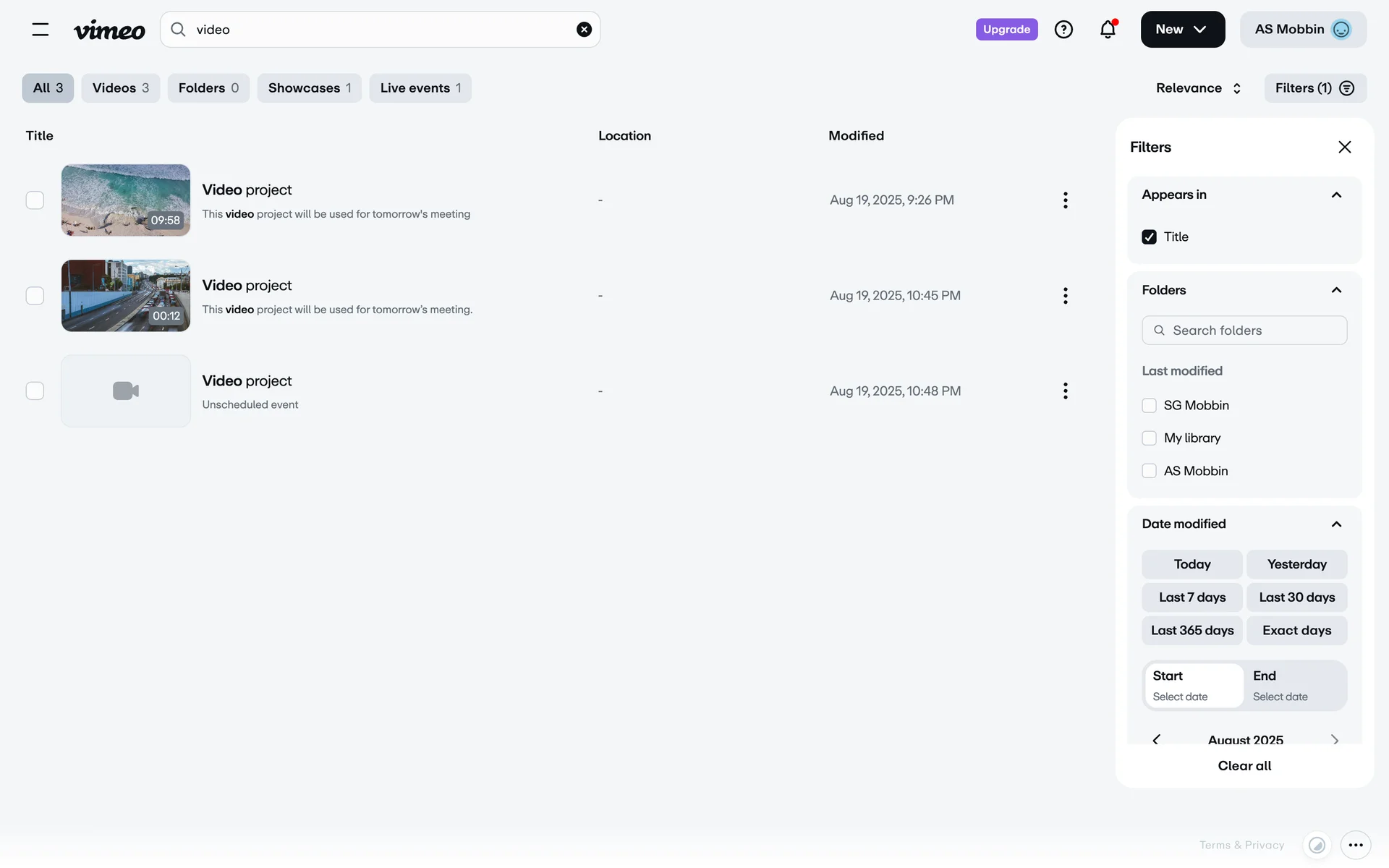Open the help question mark icon

click(1063, 29)
